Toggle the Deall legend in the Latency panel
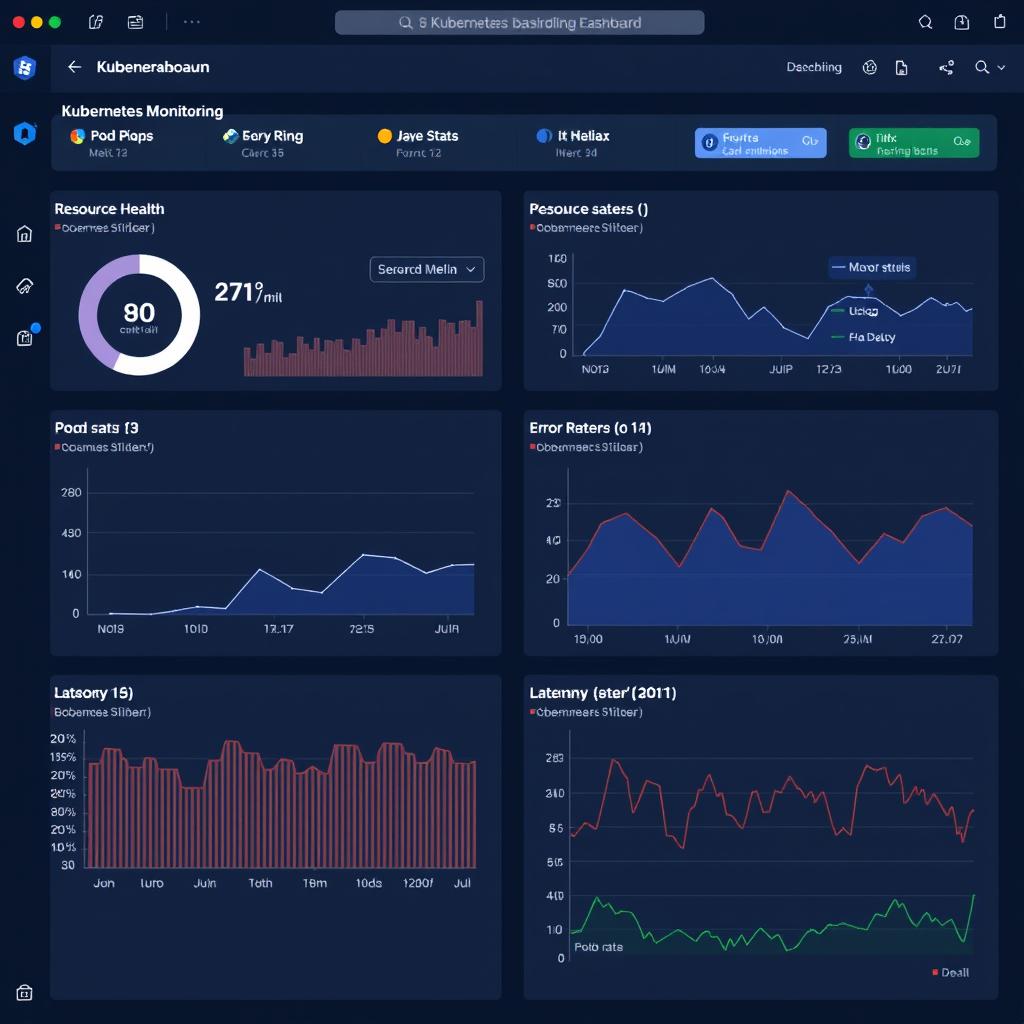The width and height of the screenshot is (1024, 1024). (948, 972)
